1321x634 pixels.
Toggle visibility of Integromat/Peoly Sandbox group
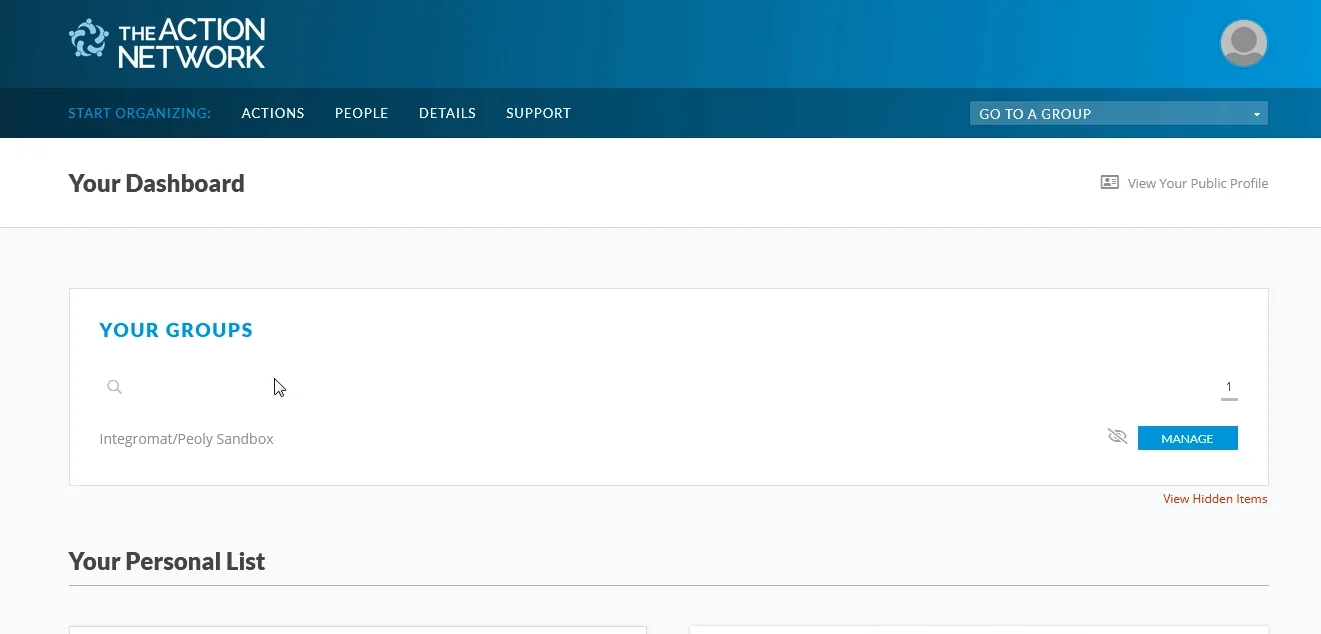1117,437
